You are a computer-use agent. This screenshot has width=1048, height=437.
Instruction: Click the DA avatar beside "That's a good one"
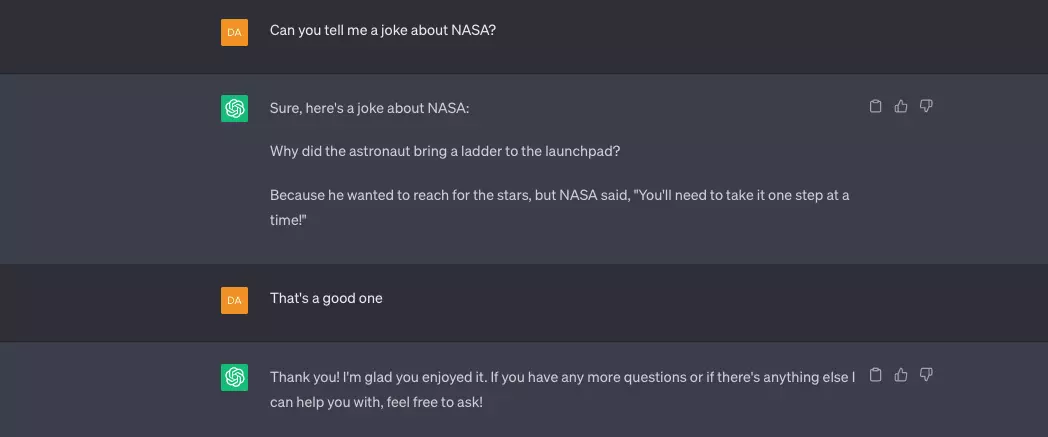click(234, 300)
